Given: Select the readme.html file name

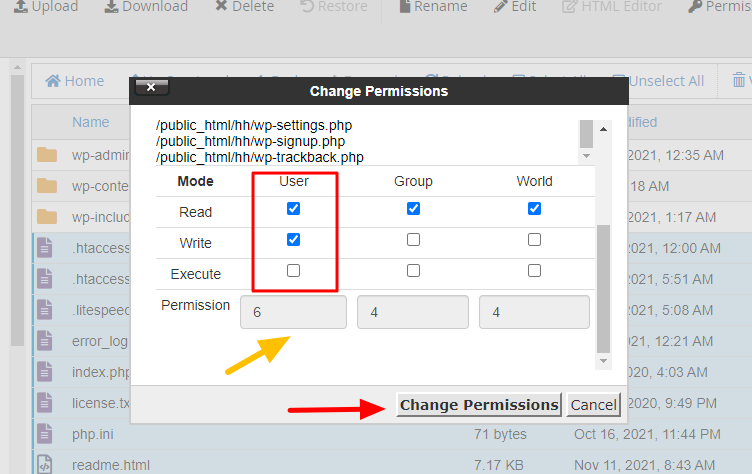Looking at the screenshot, I should pyautogui.click(x=111, y=465).
